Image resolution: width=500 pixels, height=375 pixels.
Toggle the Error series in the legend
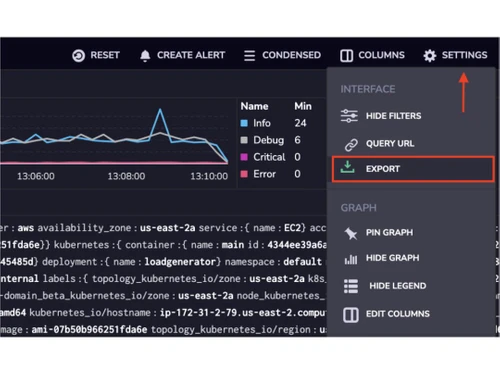coord(264,174)
